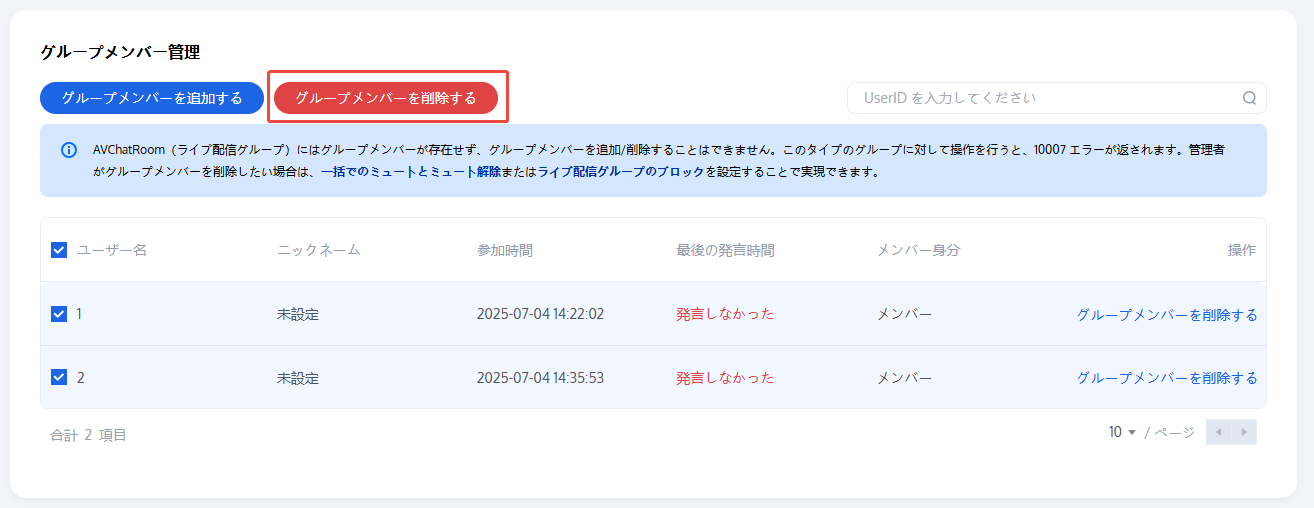Open the 10 per page dropdown
The height and width of the screenshot is (508, 1314).
1123,432
